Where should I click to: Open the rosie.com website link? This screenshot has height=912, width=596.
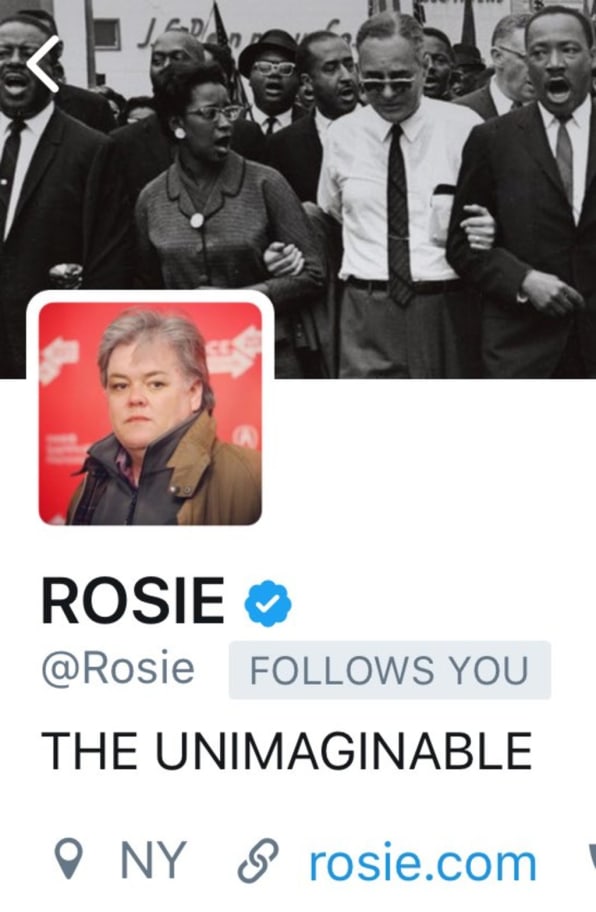tap(422, 863)
